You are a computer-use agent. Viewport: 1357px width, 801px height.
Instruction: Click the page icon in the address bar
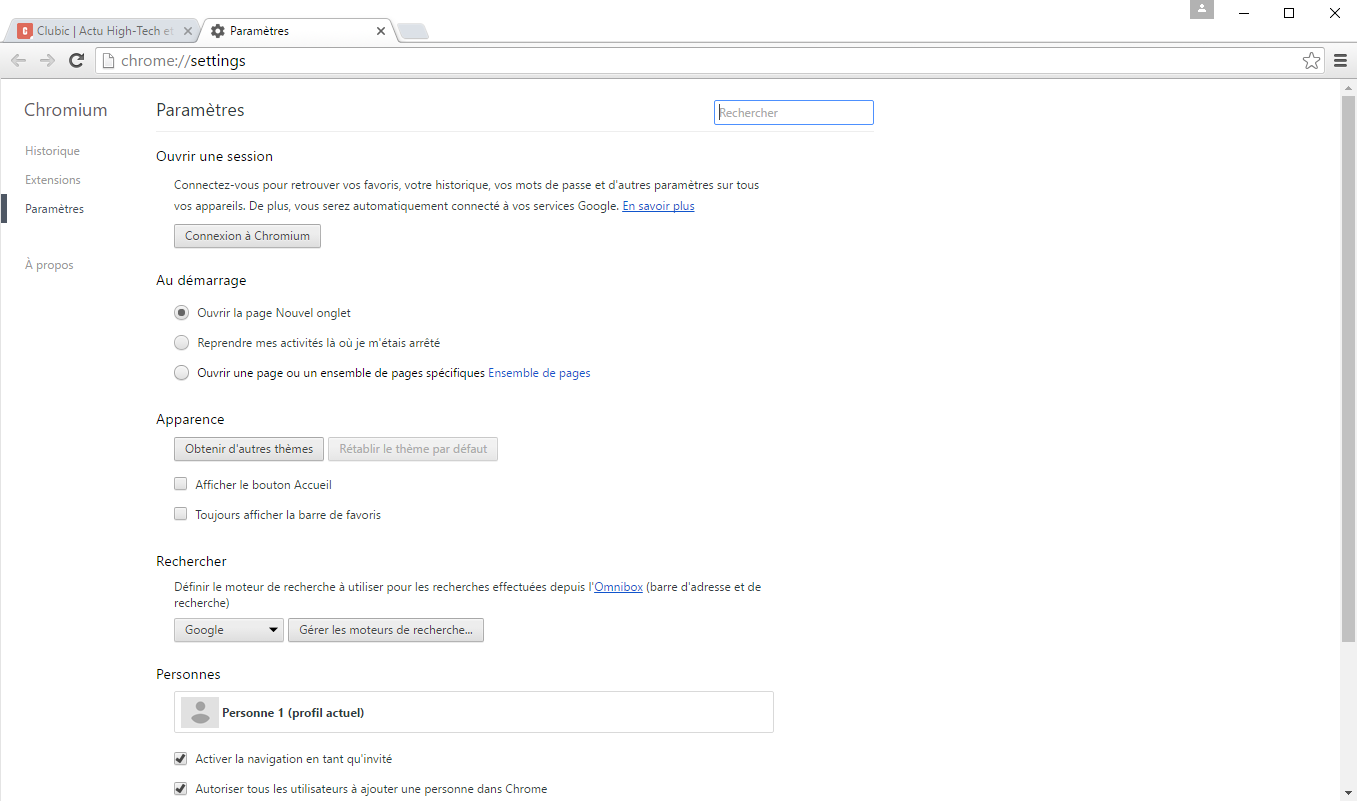click(107, 60)
